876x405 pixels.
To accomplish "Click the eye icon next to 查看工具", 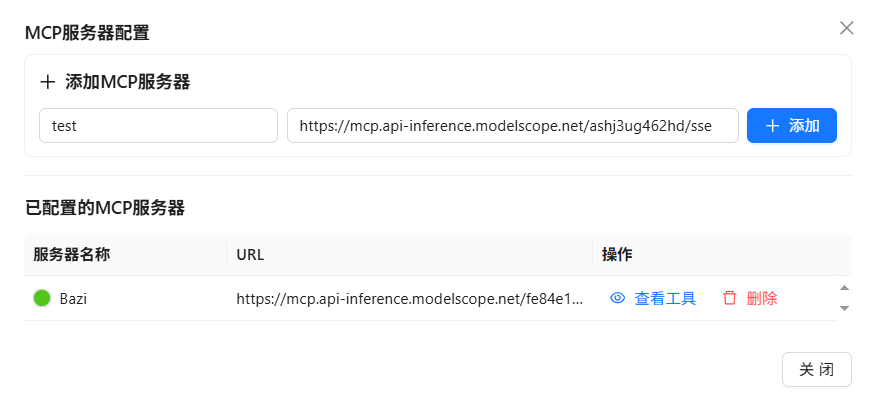I will coord(618,298).
